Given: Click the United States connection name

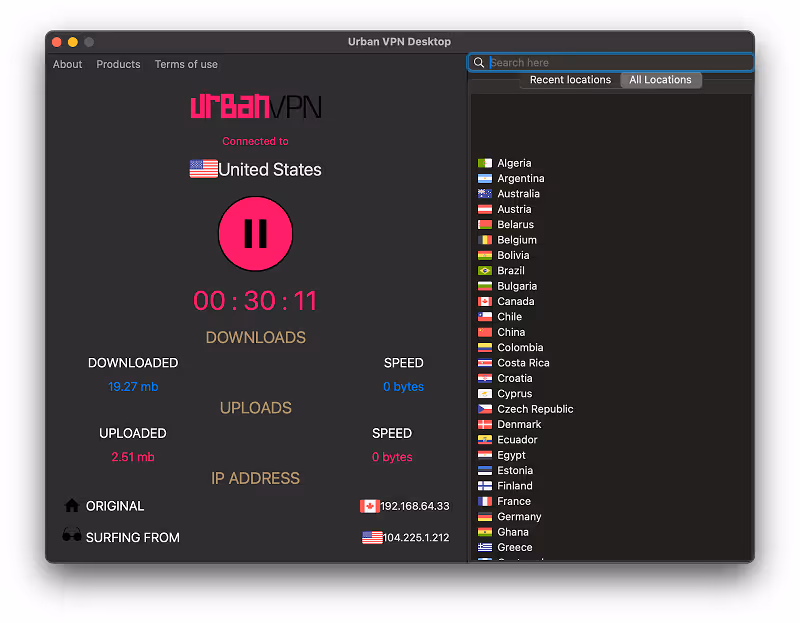Looking at the screenshot, I should 270,169.
